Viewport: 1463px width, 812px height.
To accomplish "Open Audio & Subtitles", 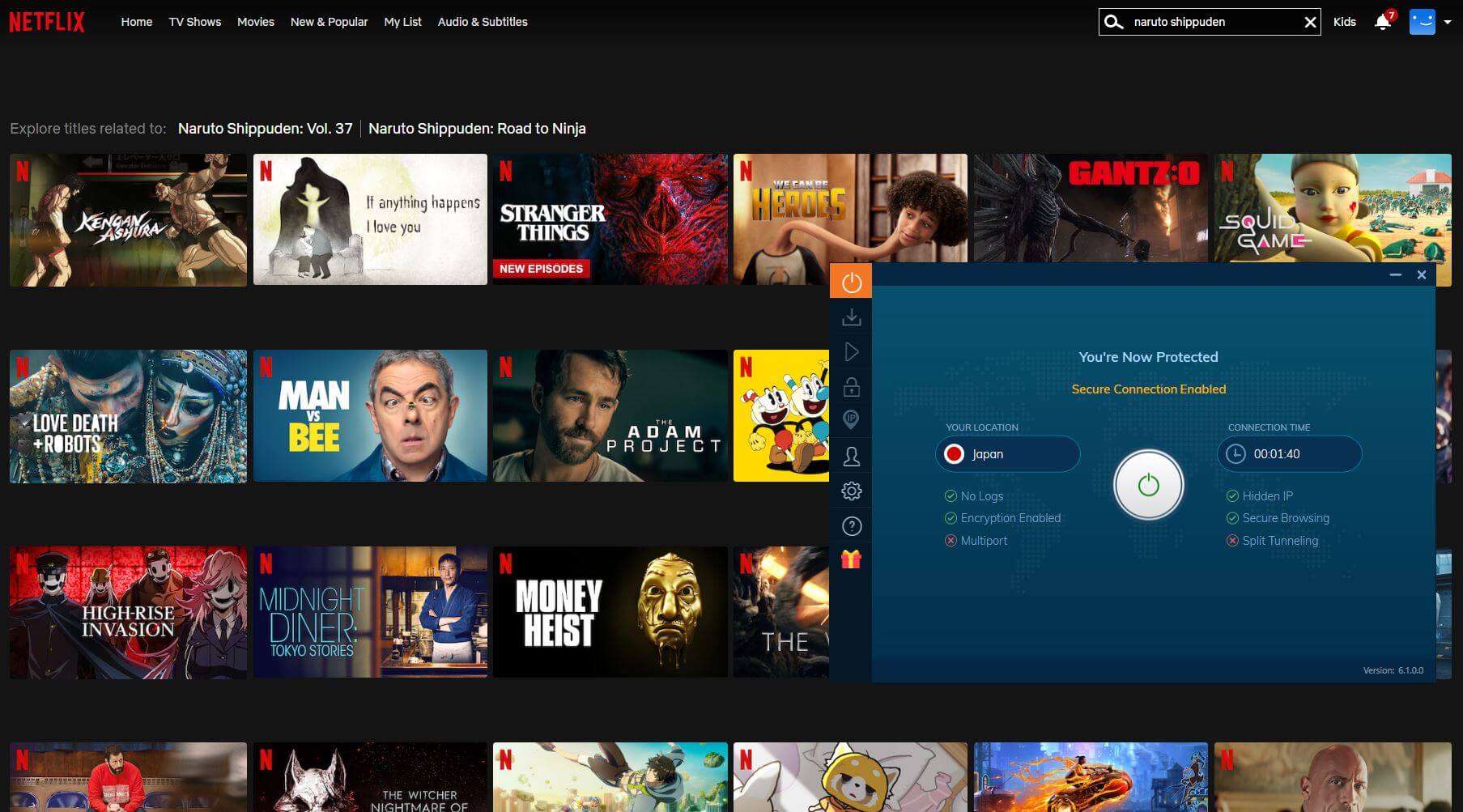I will (483, 22).
